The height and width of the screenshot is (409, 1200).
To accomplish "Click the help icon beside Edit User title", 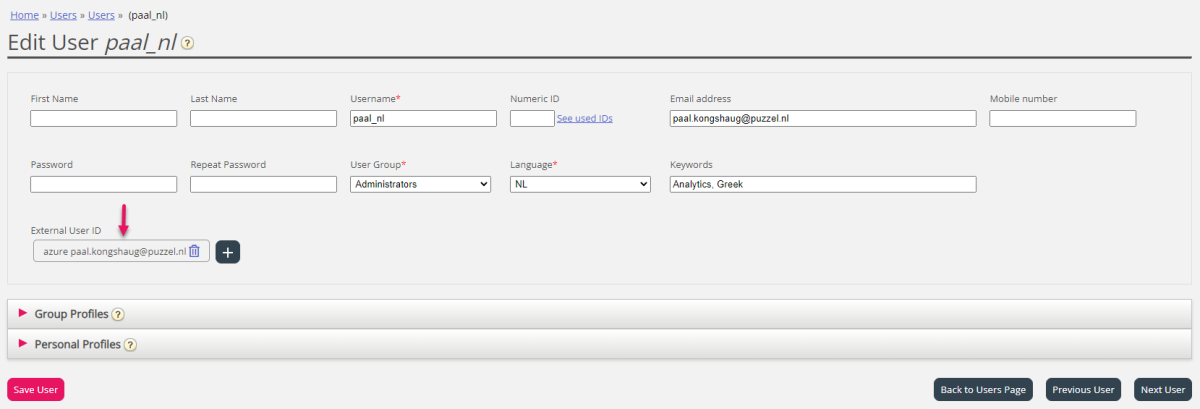I will 187,44.
